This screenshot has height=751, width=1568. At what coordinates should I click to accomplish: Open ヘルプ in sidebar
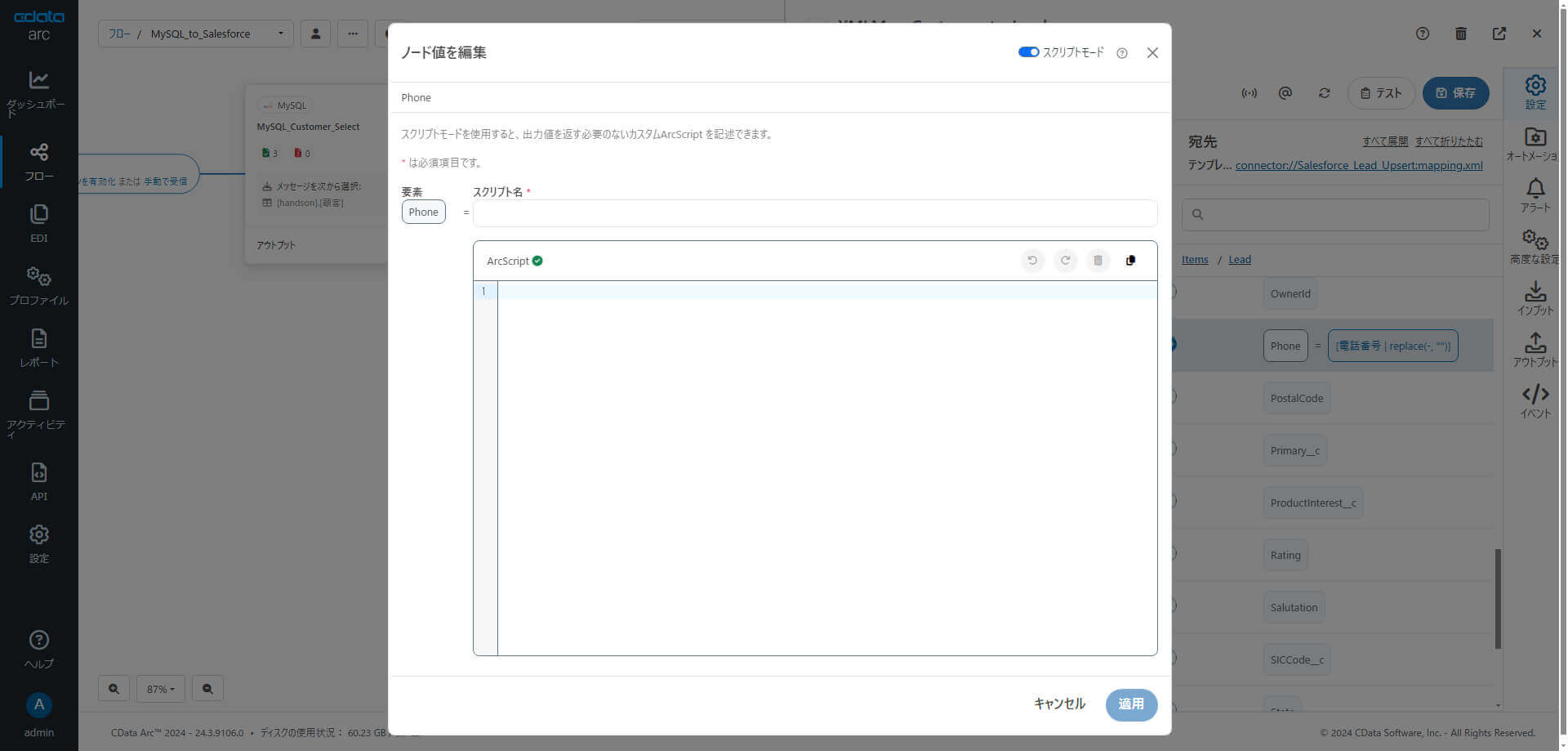[x=39, y=650]
